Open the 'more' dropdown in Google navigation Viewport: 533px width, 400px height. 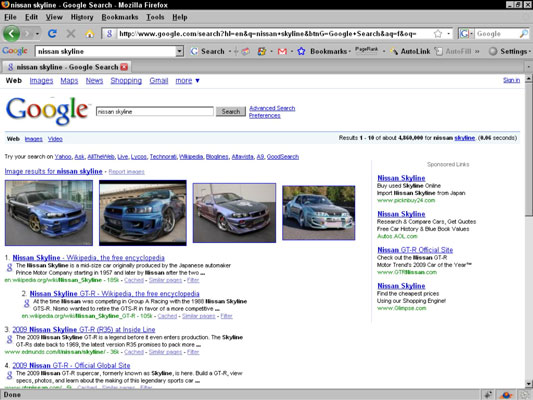pyautogui.click(x=187, y=81)
